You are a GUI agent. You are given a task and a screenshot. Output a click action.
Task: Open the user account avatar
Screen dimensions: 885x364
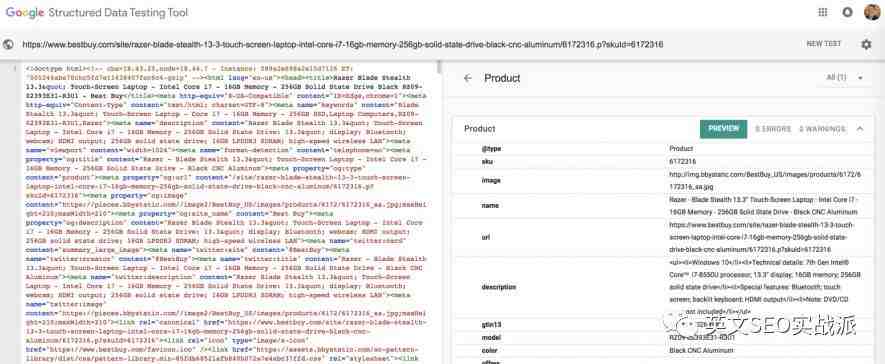click(x=872, y=12)
